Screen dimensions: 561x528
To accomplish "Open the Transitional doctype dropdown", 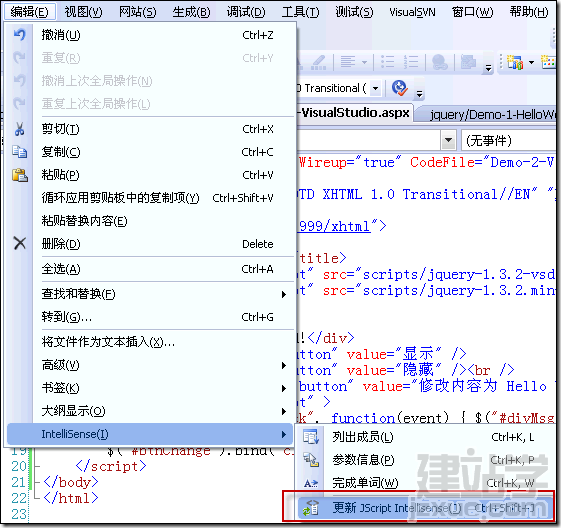I will [x=376, y=88].
